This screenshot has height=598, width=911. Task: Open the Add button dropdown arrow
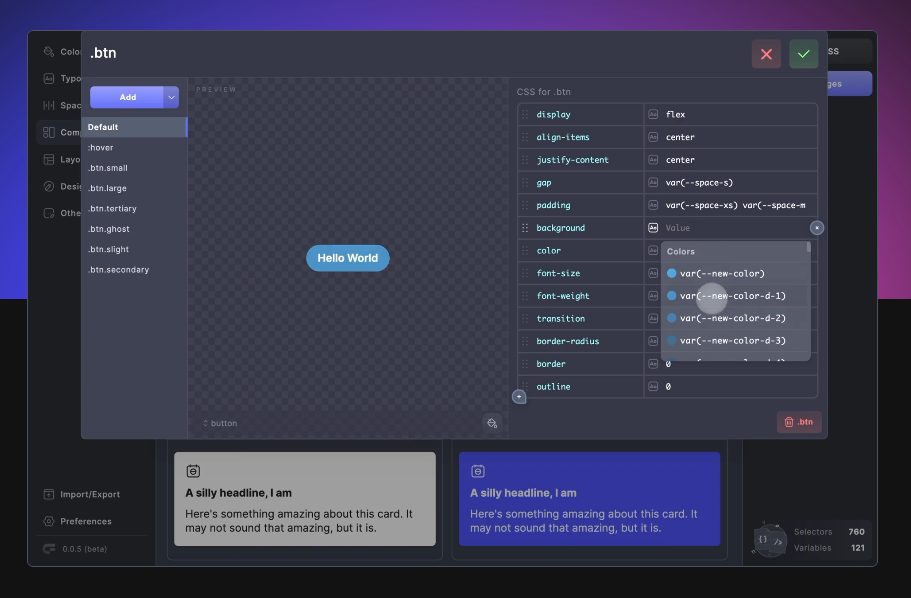tap(171, 97)
